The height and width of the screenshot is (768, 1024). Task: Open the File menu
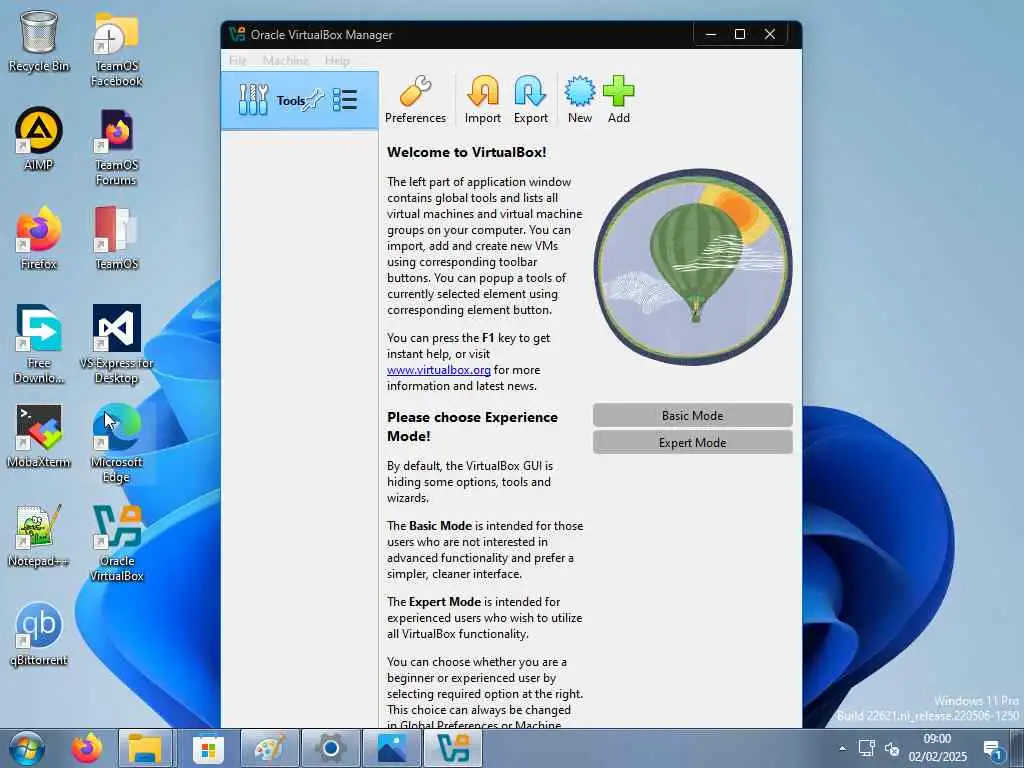[238, 61]
